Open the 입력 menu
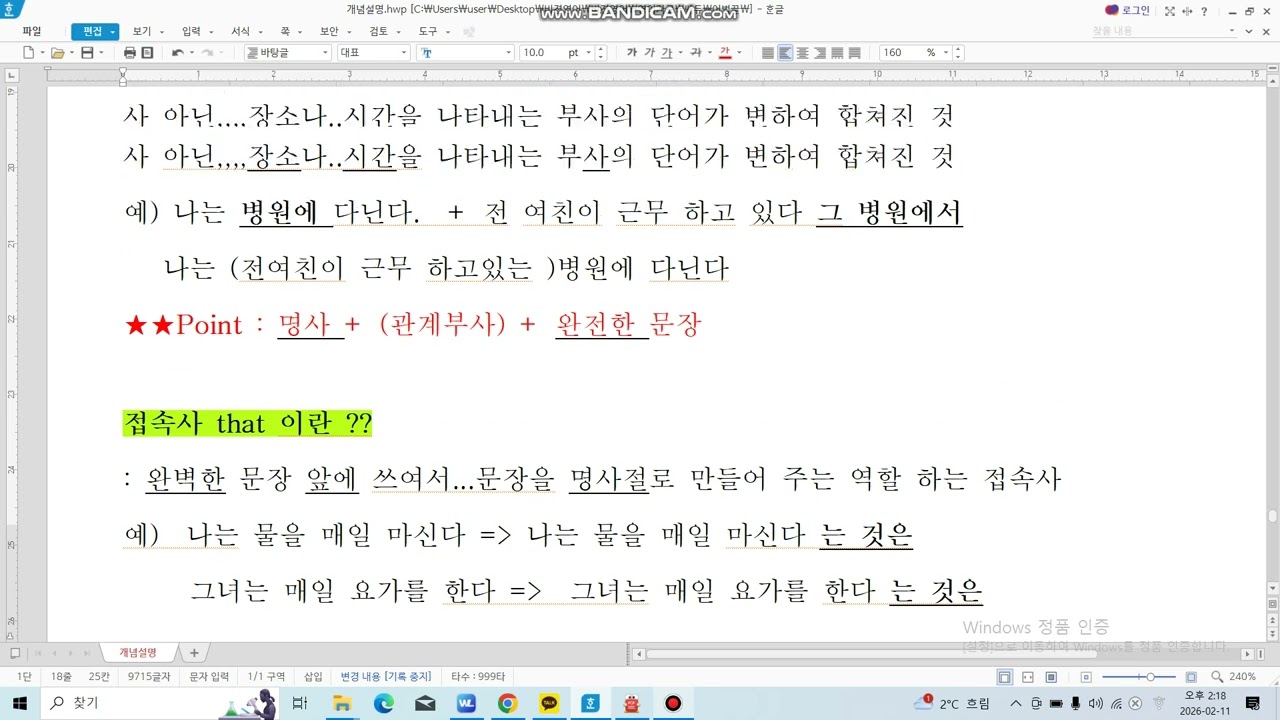Screen dimensions: 1280x720 point(196,31)
